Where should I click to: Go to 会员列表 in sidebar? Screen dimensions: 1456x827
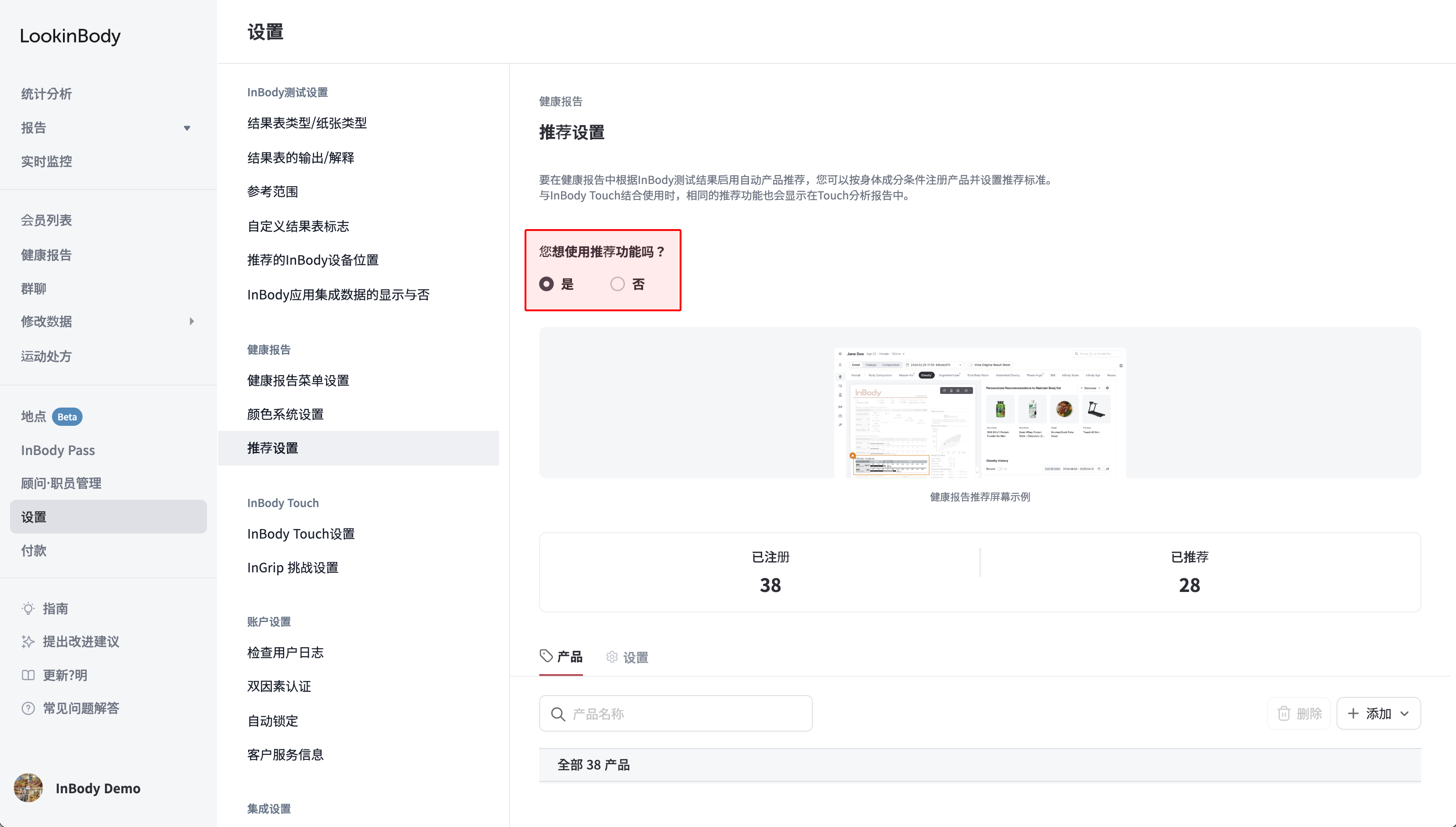(47, 220)
